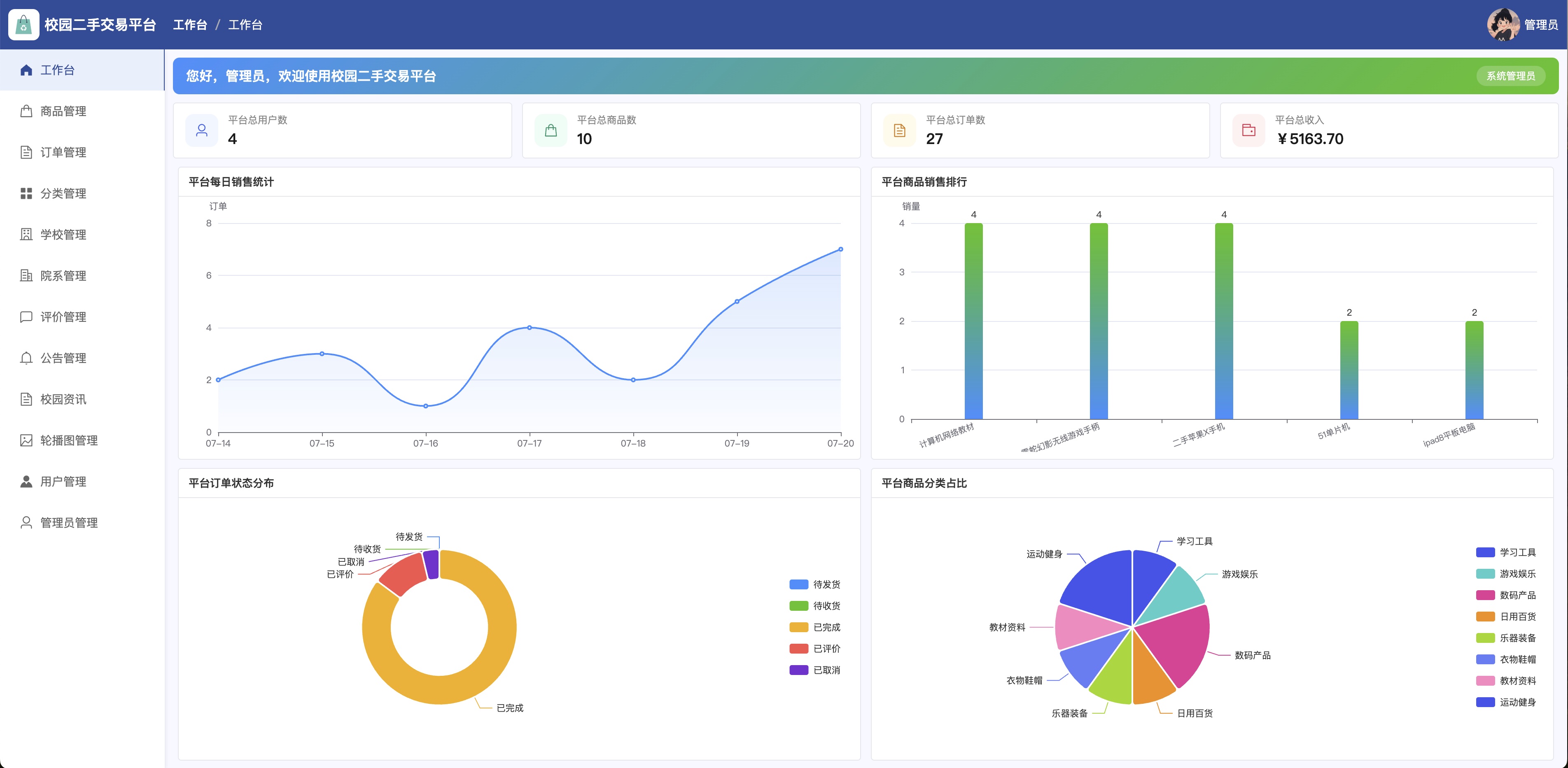
Task: Click the 平台总用户数 user icon
Action: point(201,130)
